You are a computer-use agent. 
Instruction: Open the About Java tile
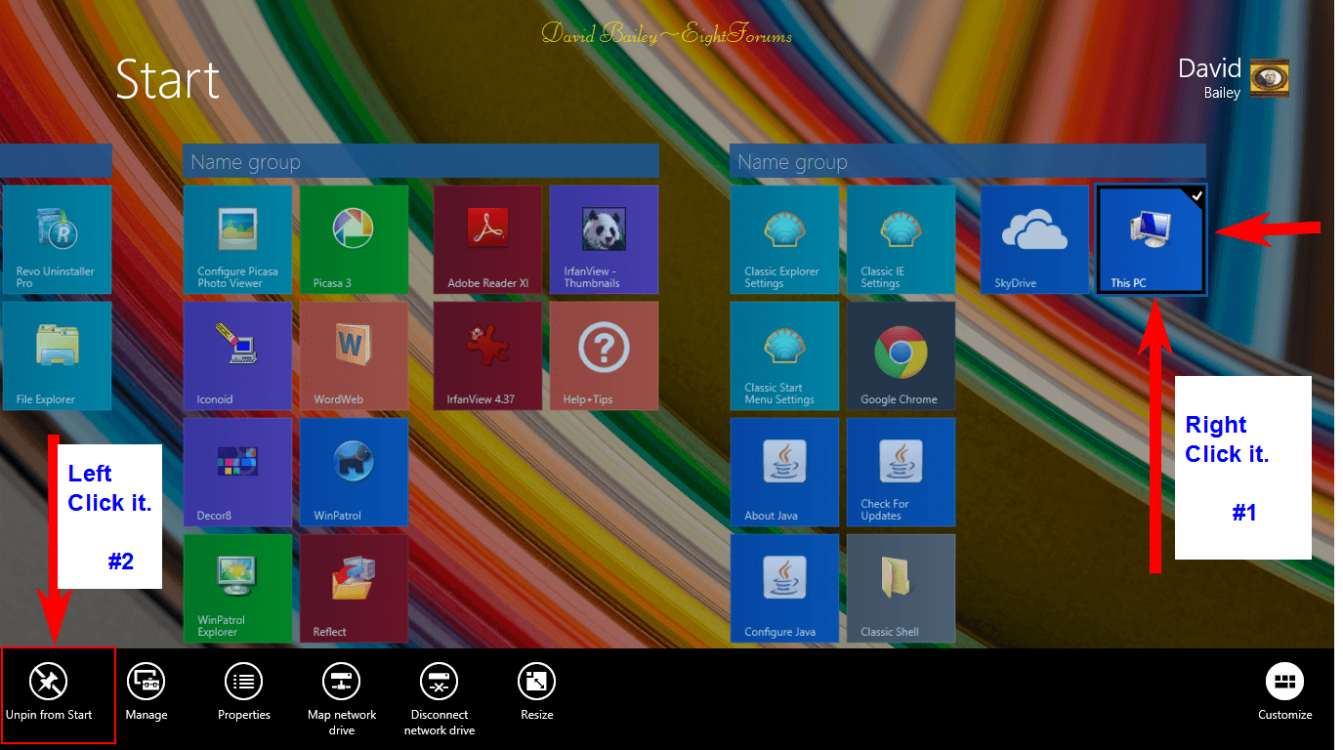pyautogui.click(x=785, y=472)
